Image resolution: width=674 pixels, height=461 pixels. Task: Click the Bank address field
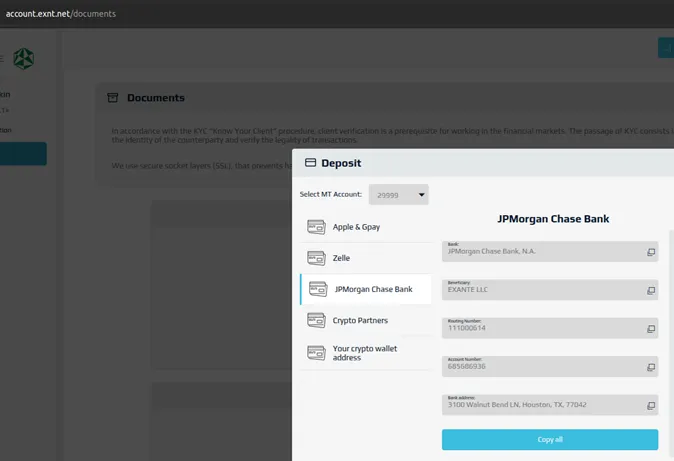(x=550, y=405)
